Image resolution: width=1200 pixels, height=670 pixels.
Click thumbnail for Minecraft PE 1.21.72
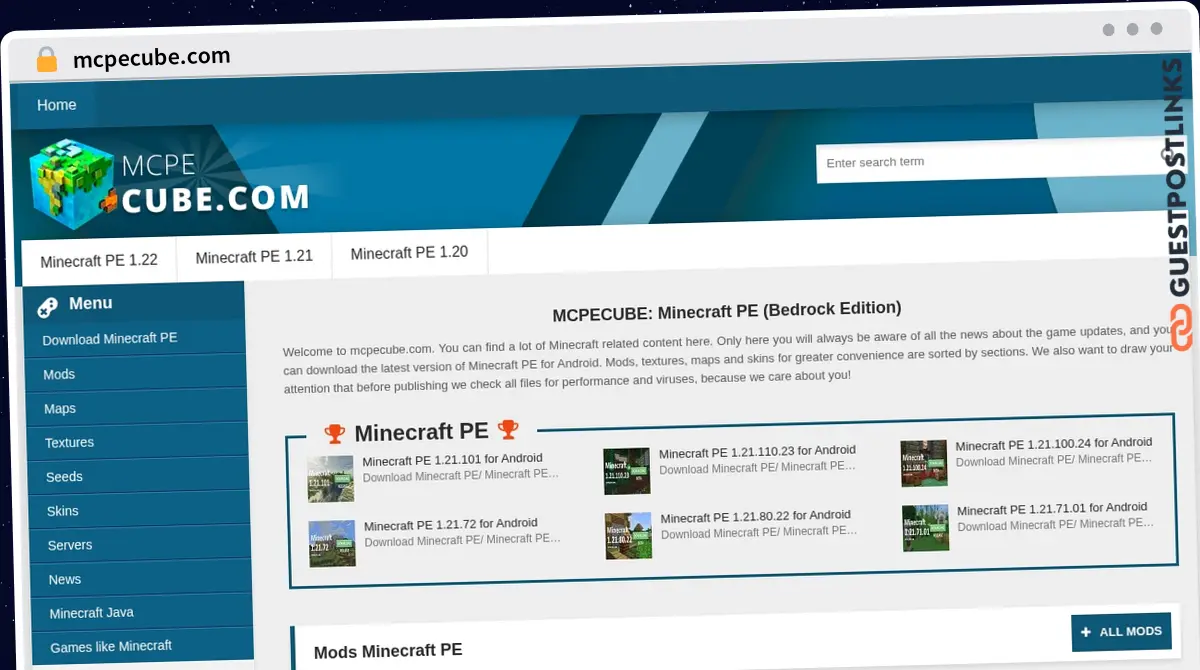click(332, 543)
